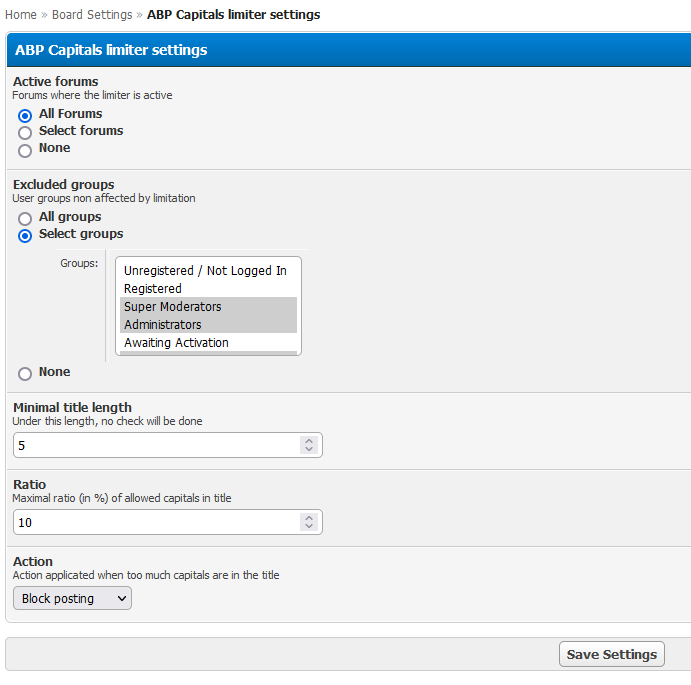691x685 pixels.
Task: Select All groups under Excluded groups
Action: [x=25, y=218]
